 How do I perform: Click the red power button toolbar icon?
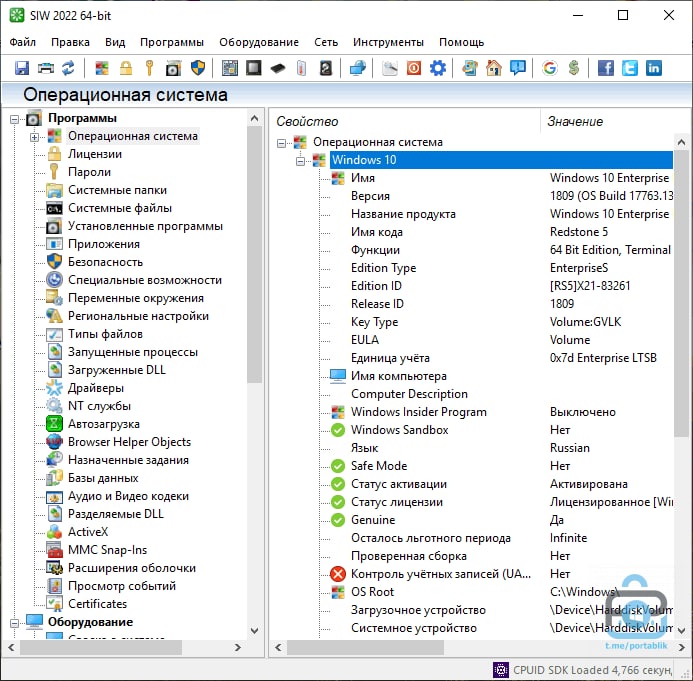414,68
